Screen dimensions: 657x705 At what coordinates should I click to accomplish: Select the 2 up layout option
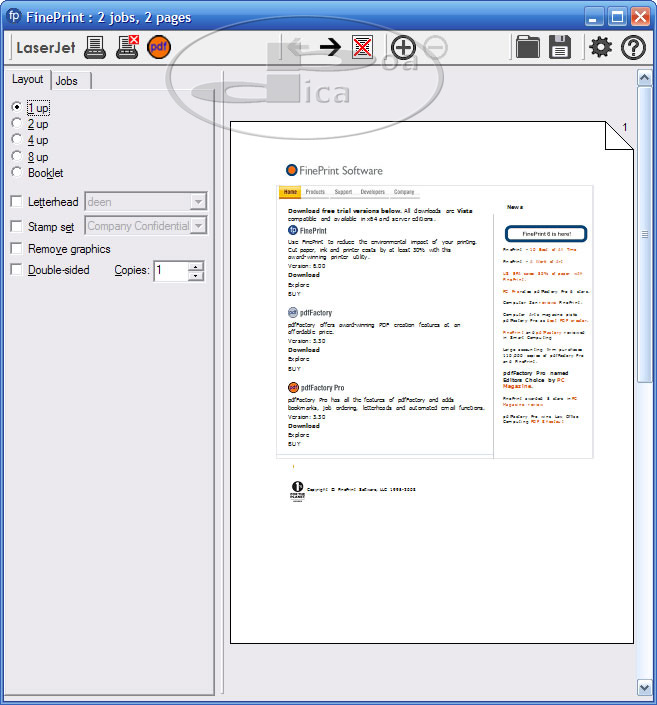[16, 124]
